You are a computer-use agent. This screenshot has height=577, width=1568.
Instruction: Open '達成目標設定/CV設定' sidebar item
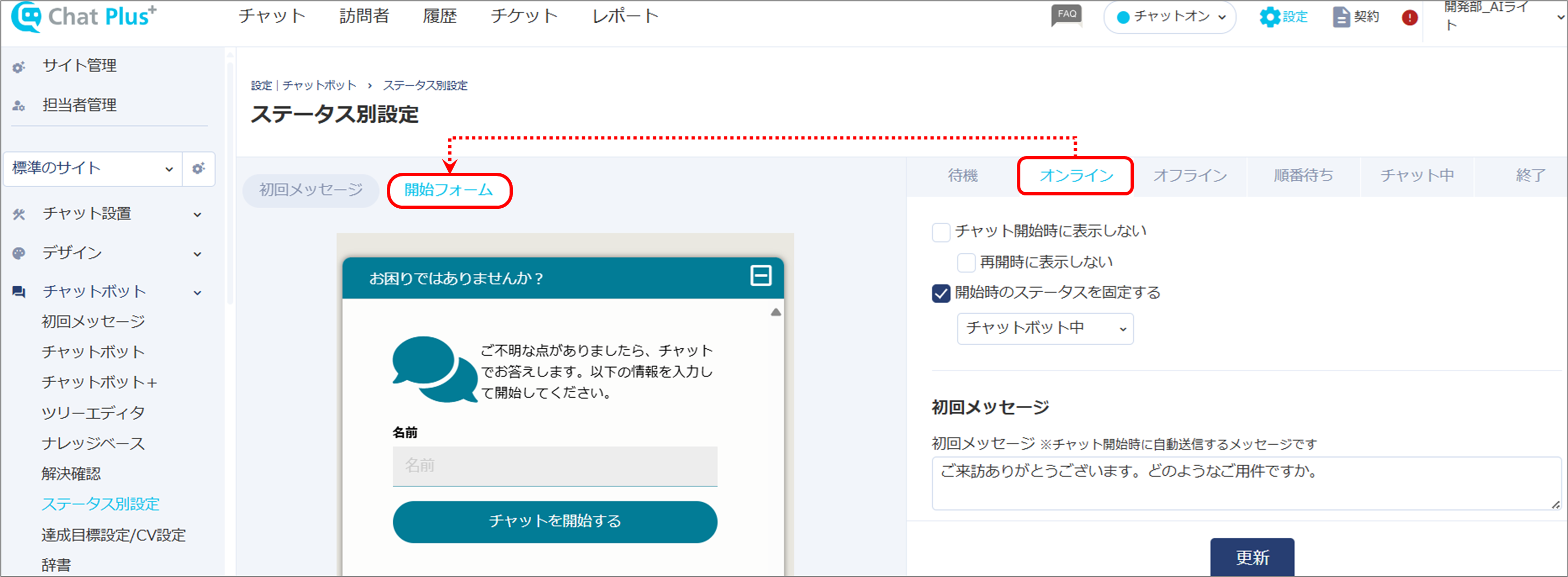114,536
